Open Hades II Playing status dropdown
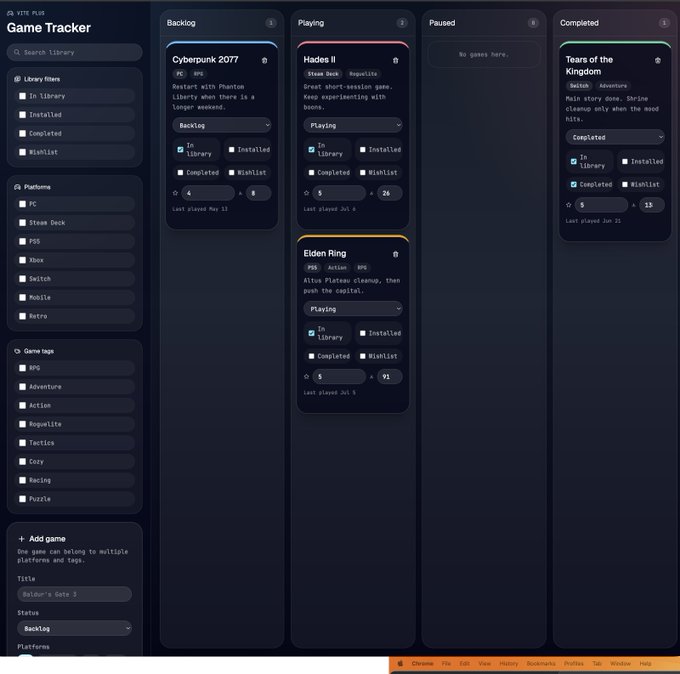This screenshot has width=680, height=674. click(353, 125)
